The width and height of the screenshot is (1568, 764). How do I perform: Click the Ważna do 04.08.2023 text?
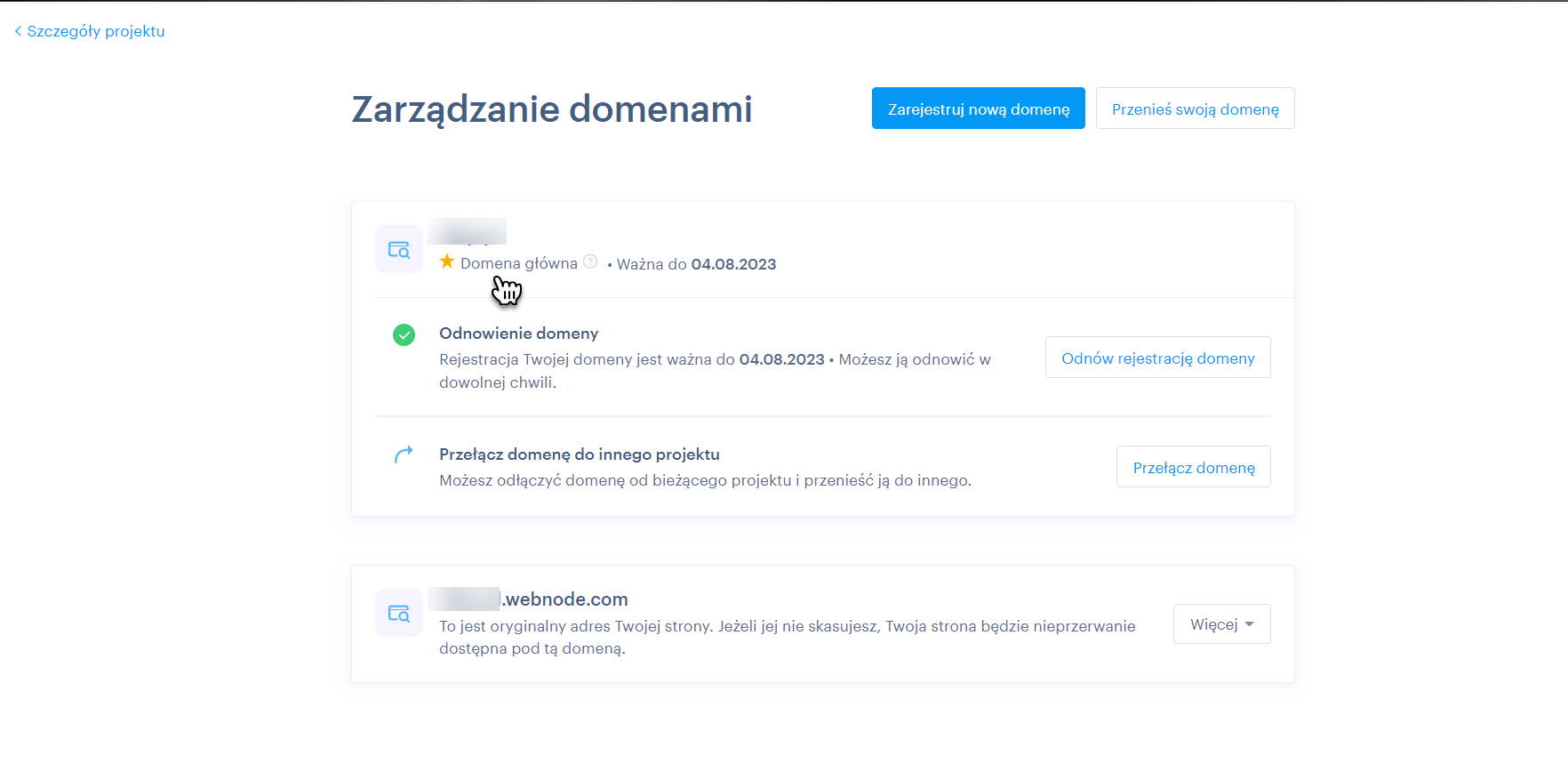coord(696,264)
